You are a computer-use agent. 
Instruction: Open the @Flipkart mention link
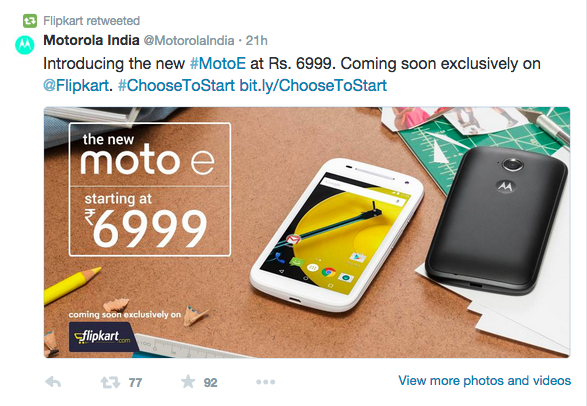pyautogui.click(x=76, y=85)
